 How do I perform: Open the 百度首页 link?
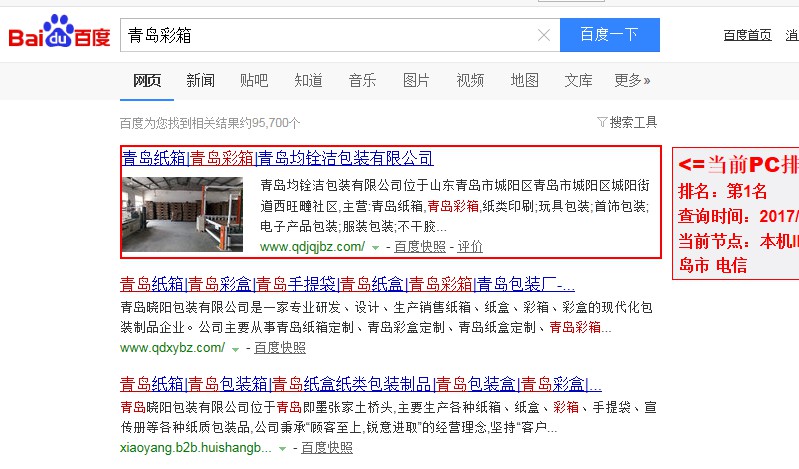747,35
